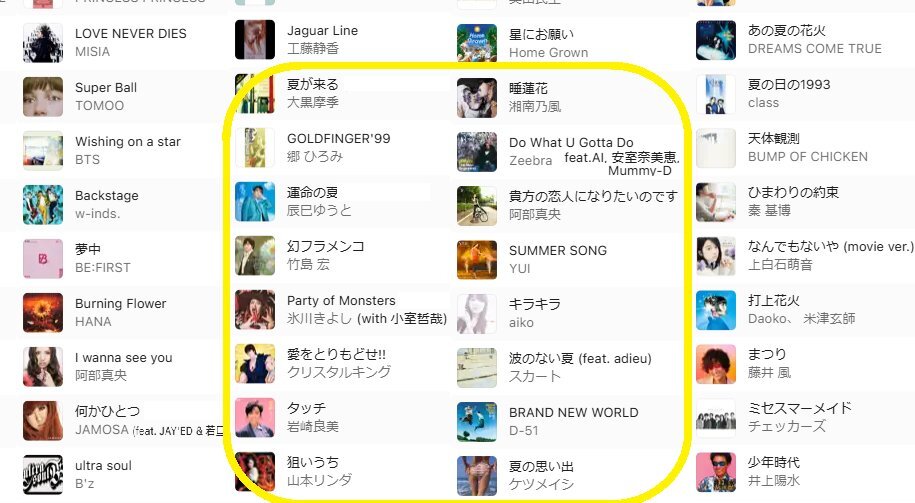Select the Burning Flower album artwork

pos(43,313)
